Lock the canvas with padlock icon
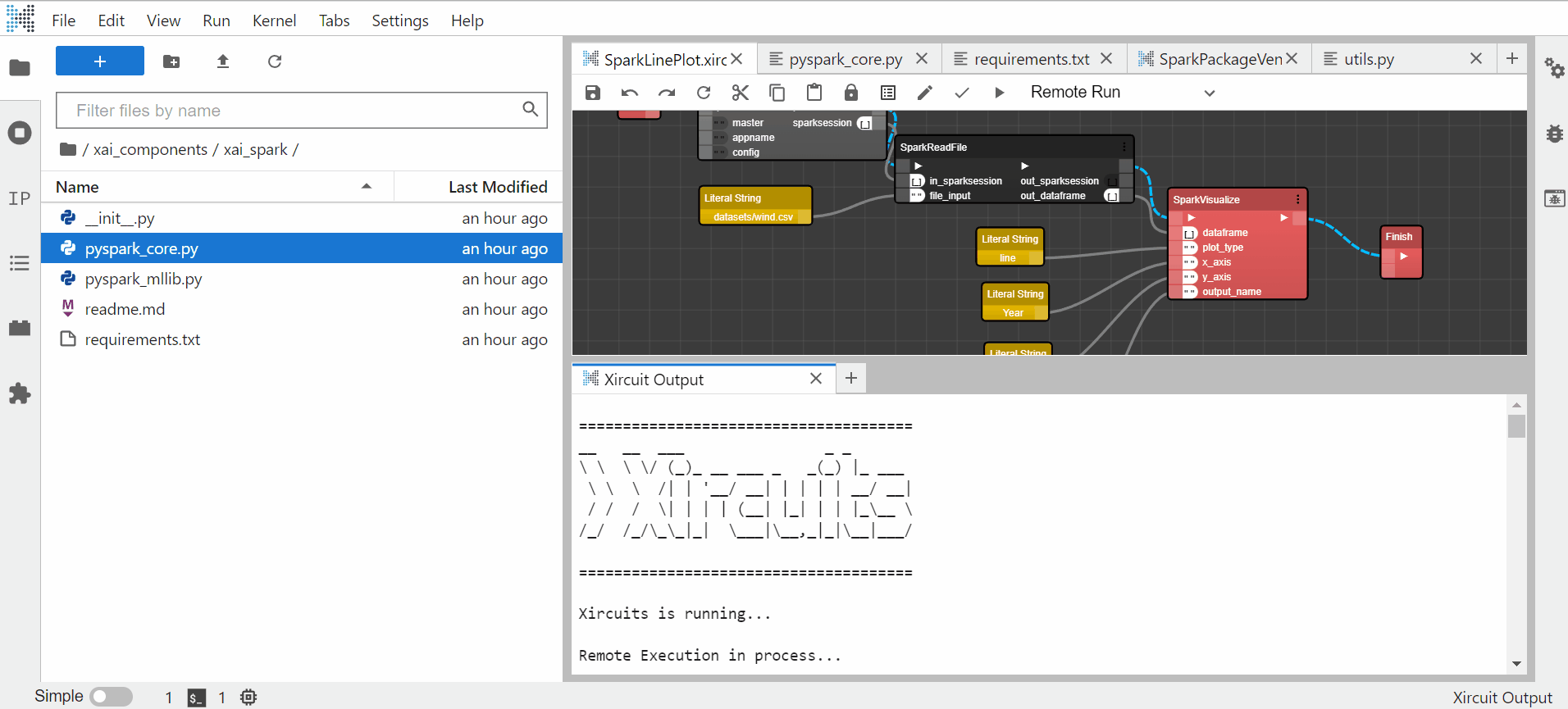This screenshot has width=1568, height=709. tap(851, 93)
